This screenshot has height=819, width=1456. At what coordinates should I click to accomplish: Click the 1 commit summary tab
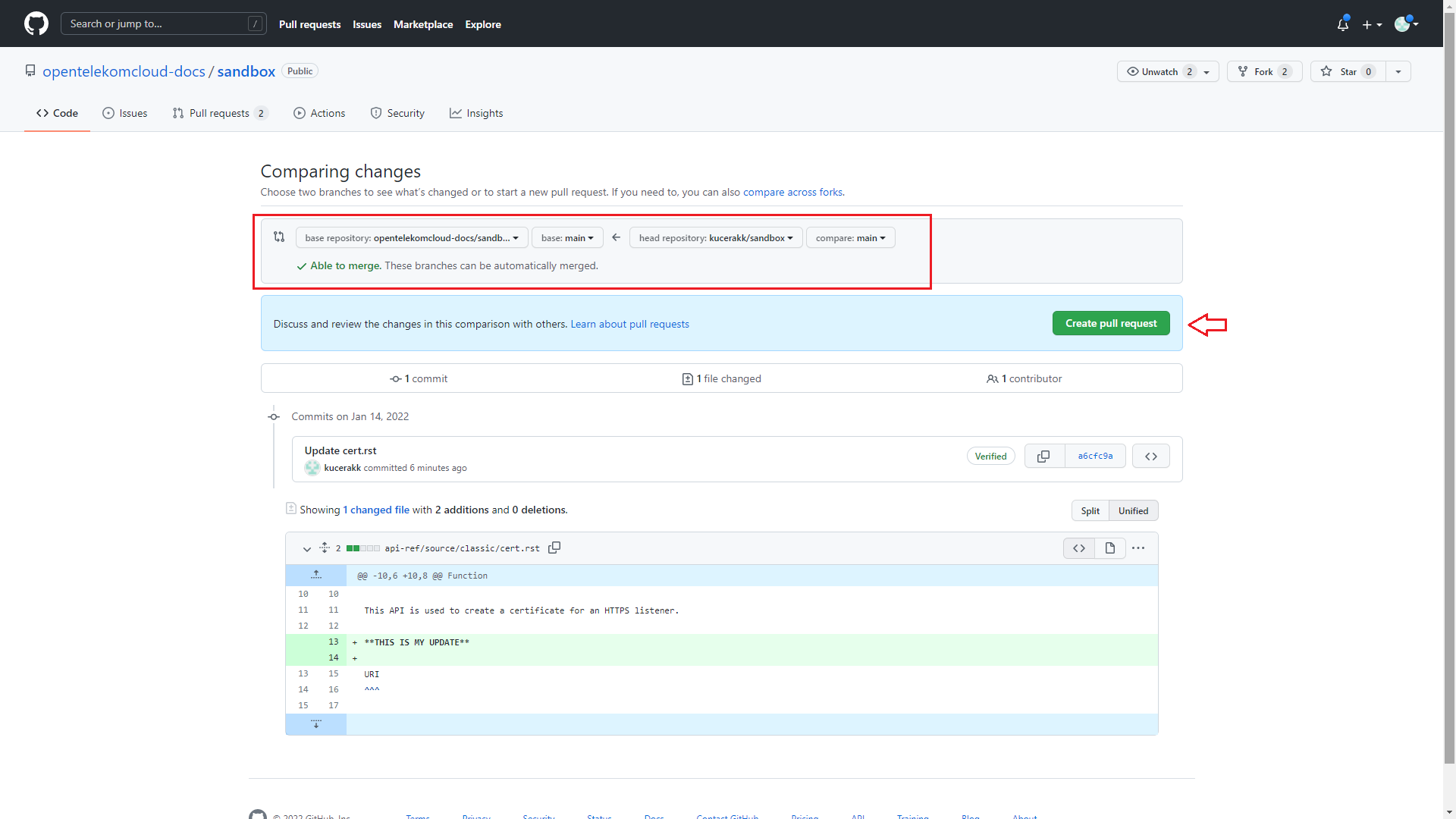(419, 378)
